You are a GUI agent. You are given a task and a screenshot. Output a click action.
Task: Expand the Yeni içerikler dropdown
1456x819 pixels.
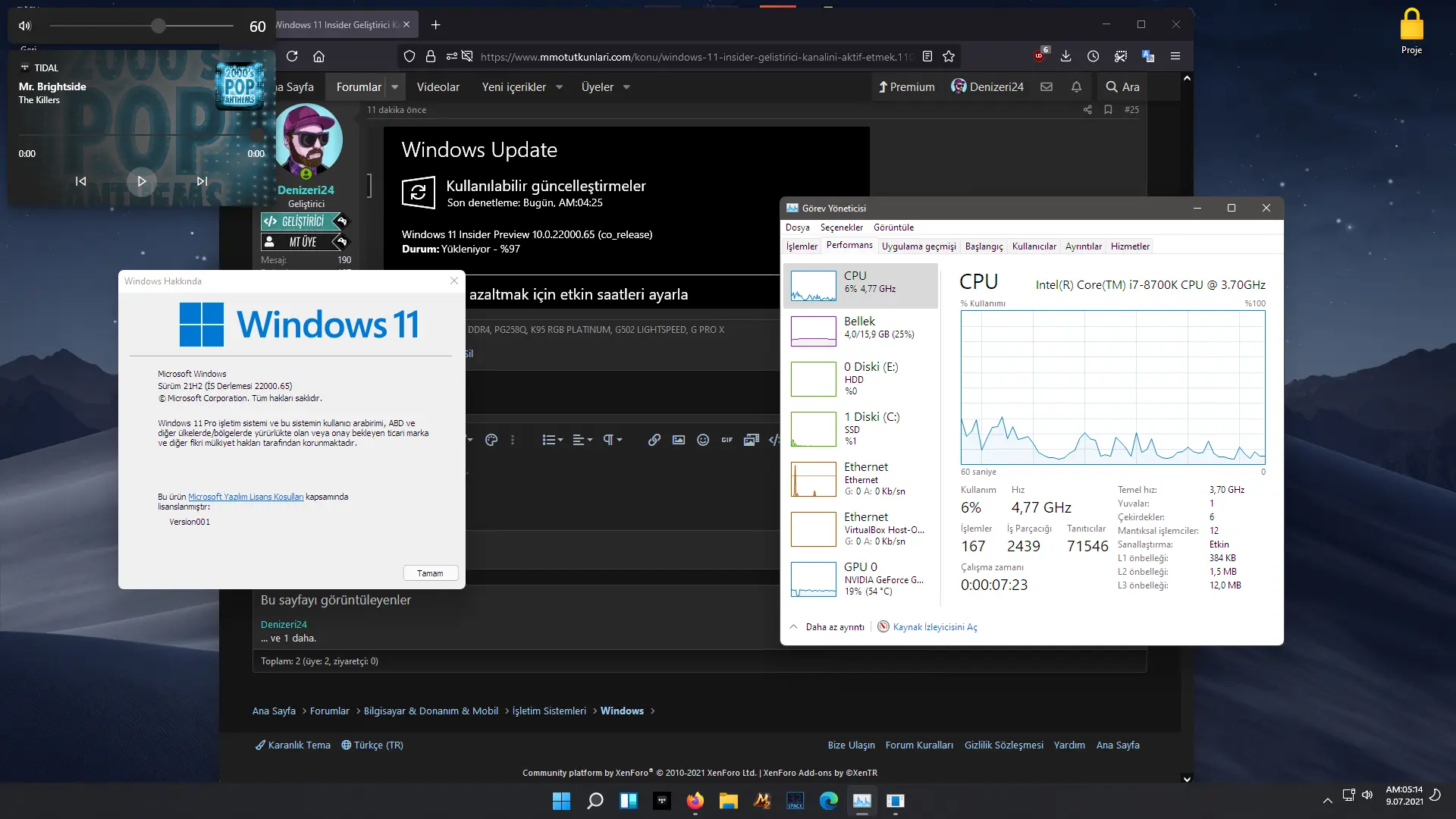pos(560,87)
